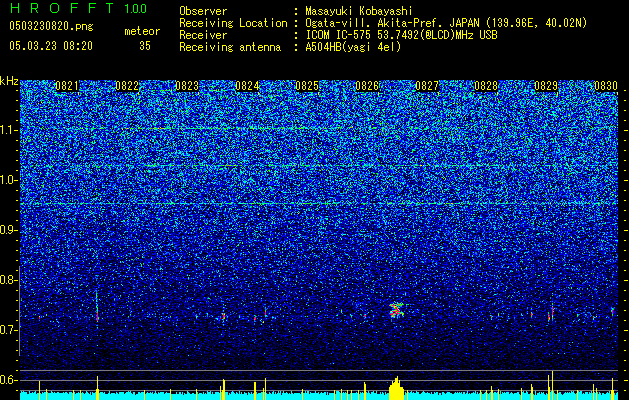Image resolution: width=629 pixels, height=400 pixels.
Task: Click the file name 0503230820.png
Action: click(x=51, y=26)
